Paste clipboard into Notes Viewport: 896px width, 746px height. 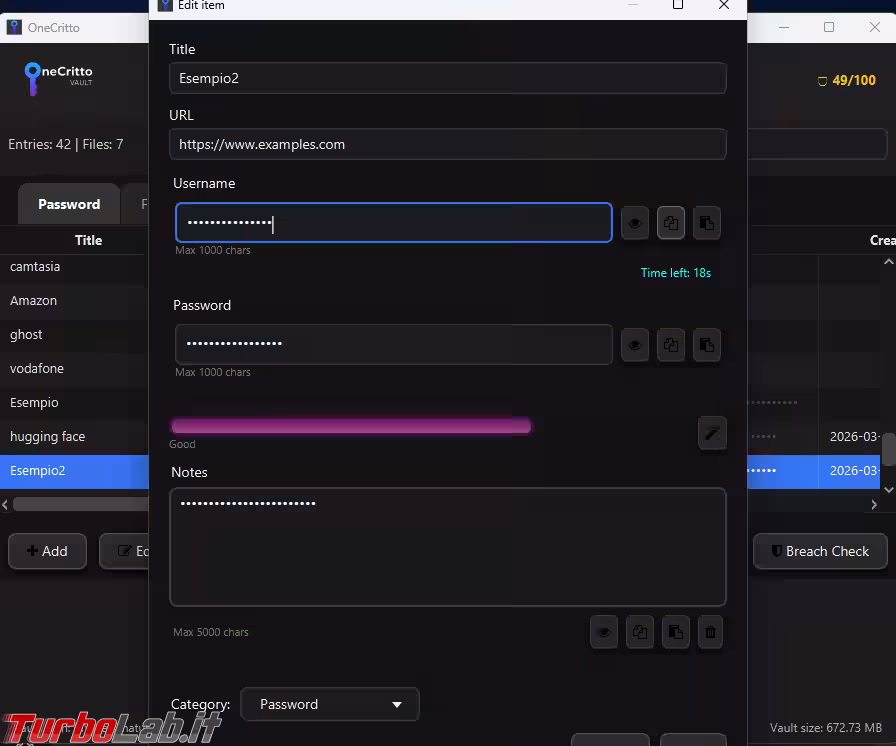coord(675,632)
